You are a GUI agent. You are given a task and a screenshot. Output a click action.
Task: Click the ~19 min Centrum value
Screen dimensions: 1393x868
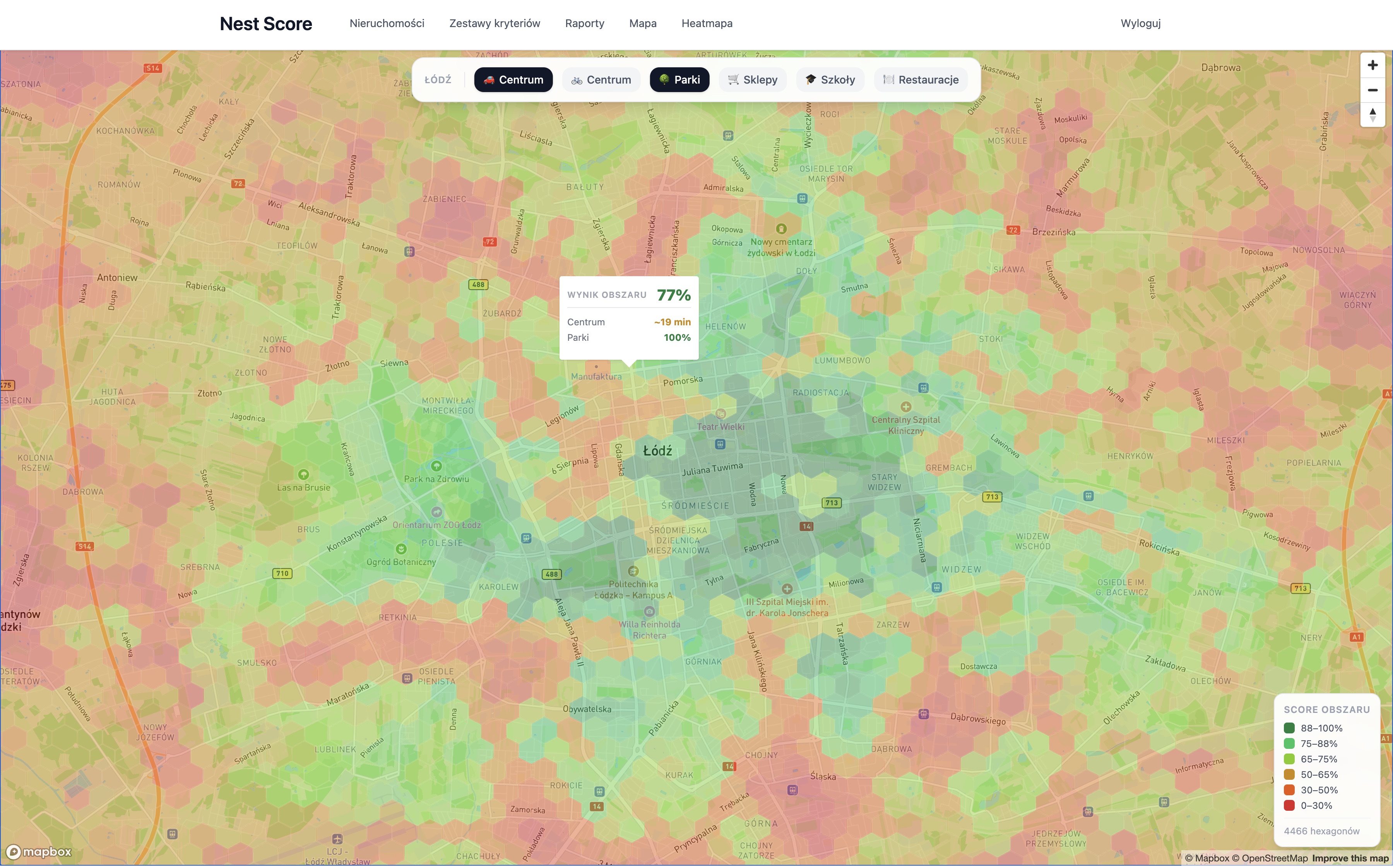pos(672,322)
